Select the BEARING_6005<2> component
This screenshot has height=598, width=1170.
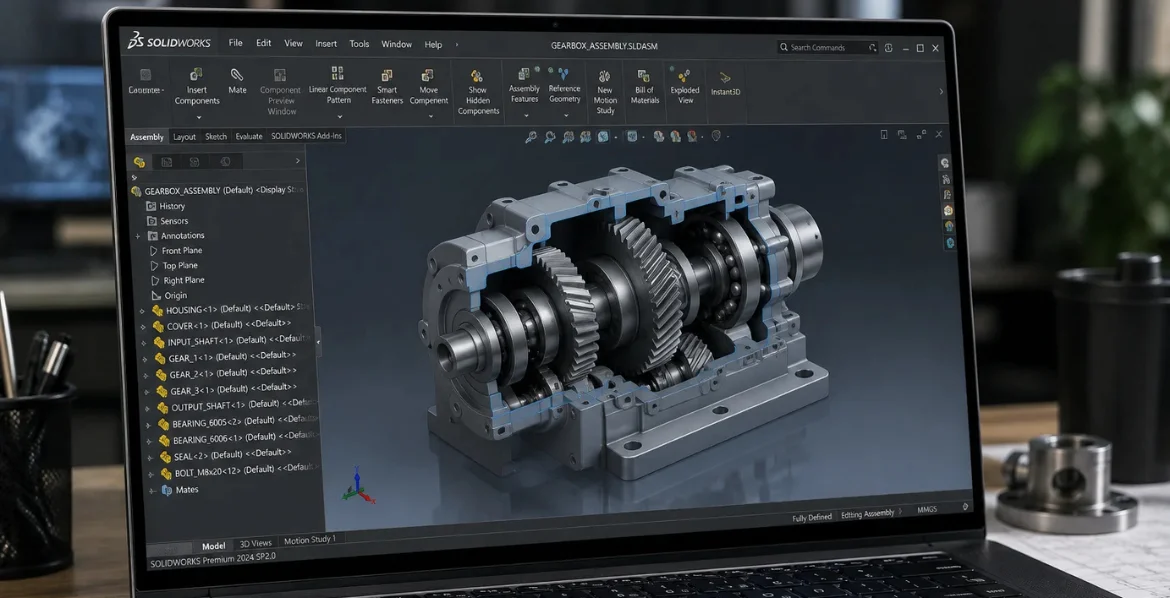238,422
